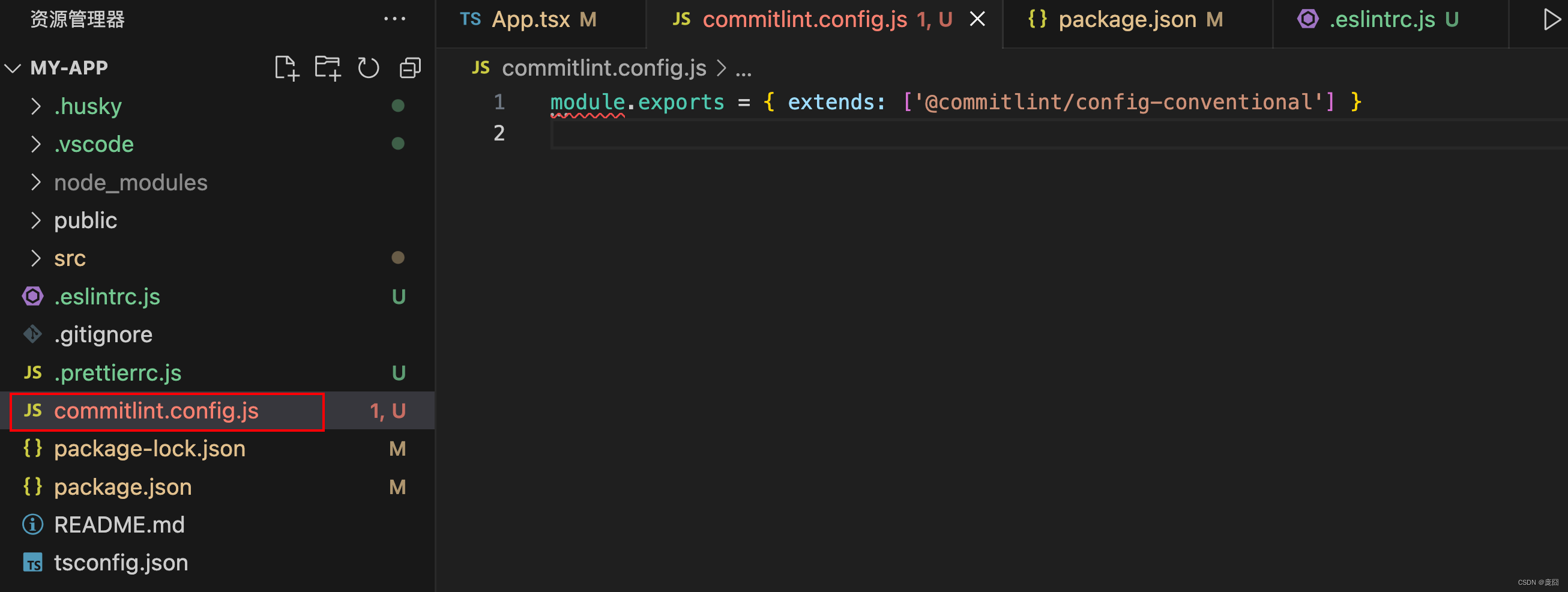Click the M badge next to package-lock.json
1568x592 pixels.
[x=397, y=449]
